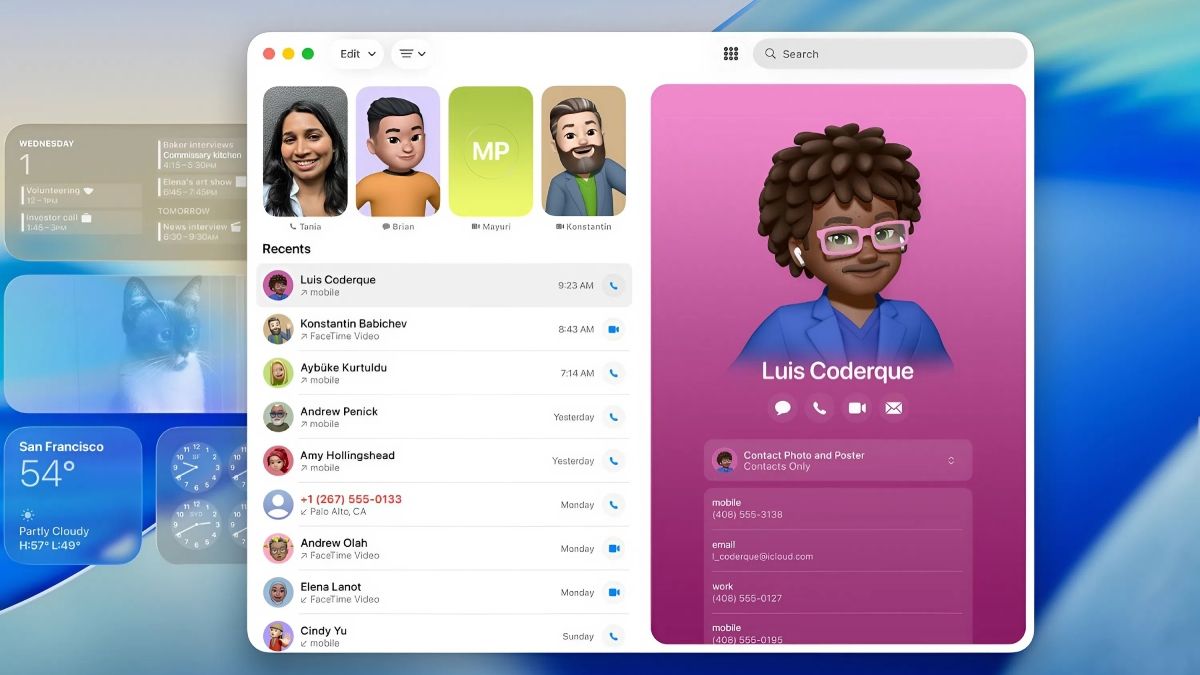The image size is (1200, 675).
Task: Select Brian's favorite Memoji card
Action: click(x=398, y=151)
